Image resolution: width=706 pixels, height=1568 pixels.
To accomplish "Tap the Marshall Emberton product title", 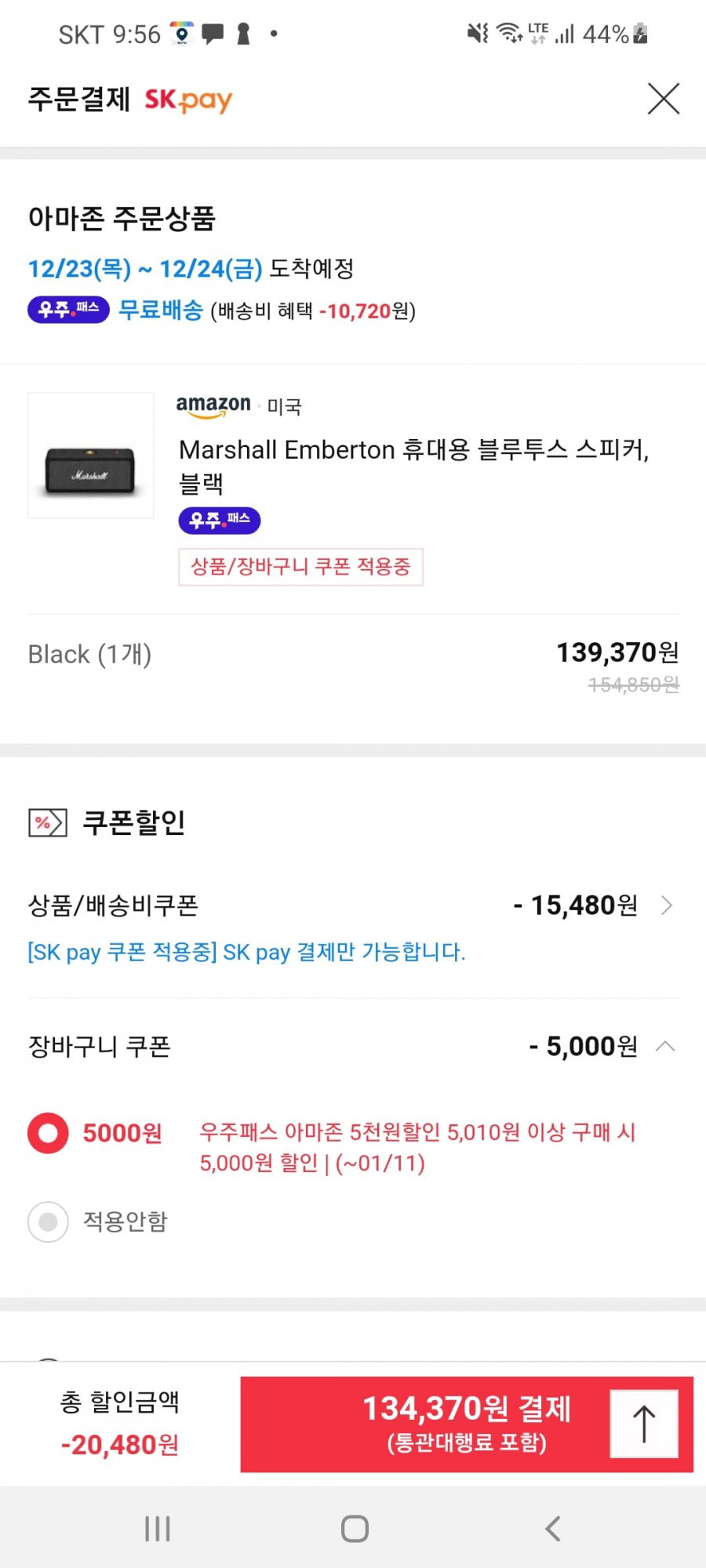I will click(x=414, y=466).
